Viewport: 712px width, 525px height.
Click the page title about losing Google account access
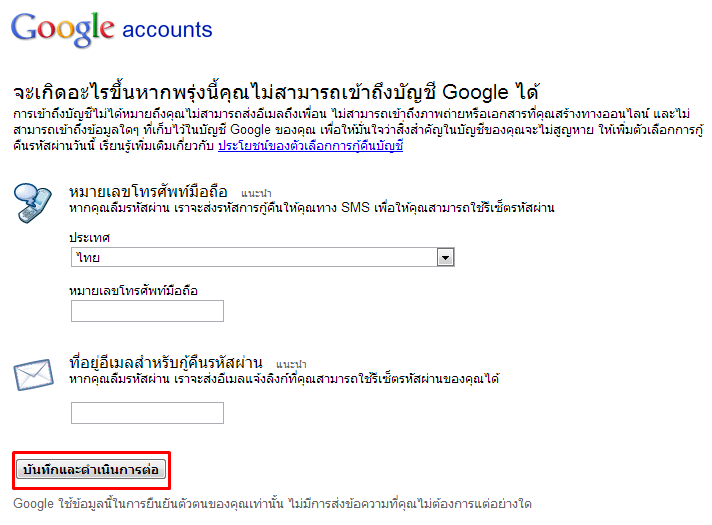[x=276, y=92]
